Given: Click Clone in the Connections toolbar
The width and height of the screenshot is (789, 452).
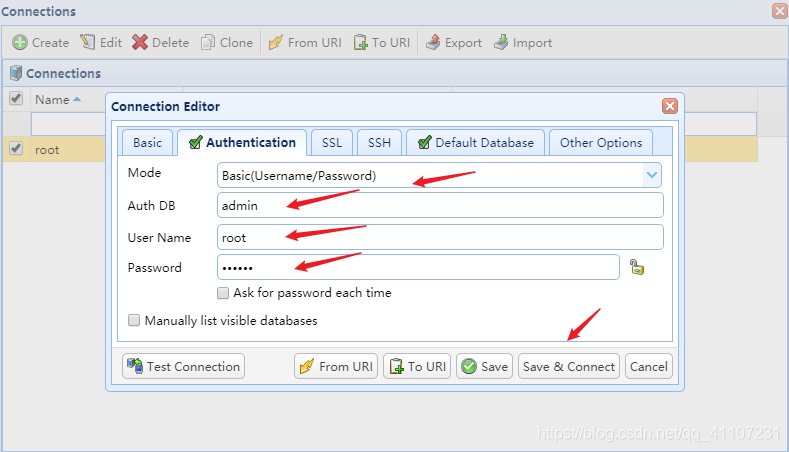Looking at the screenshot, I should [227, 43].
